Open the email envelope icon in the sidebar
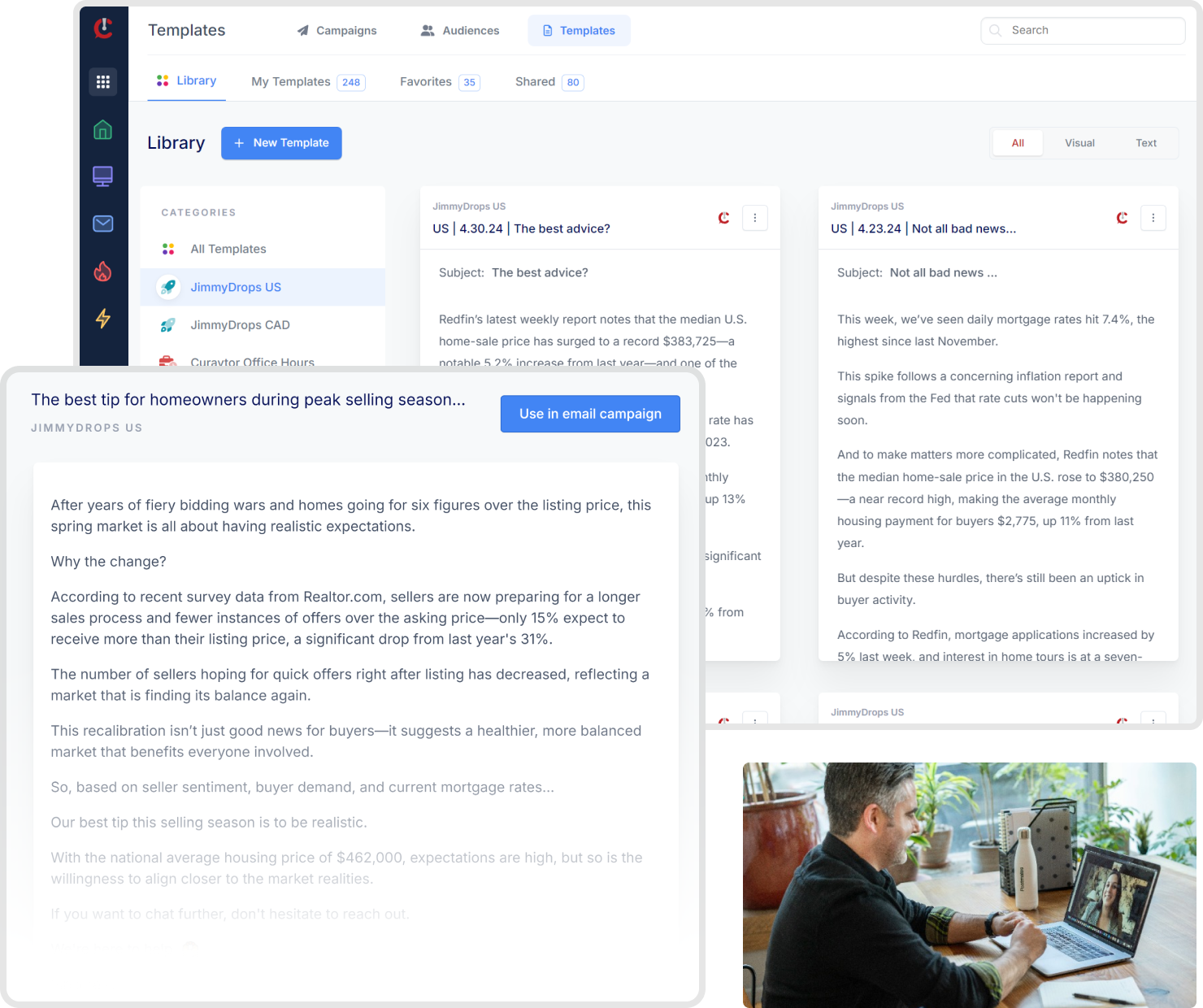Image resolution: width=1203 pixels, height=1008 pixels. tap(102, 224)
